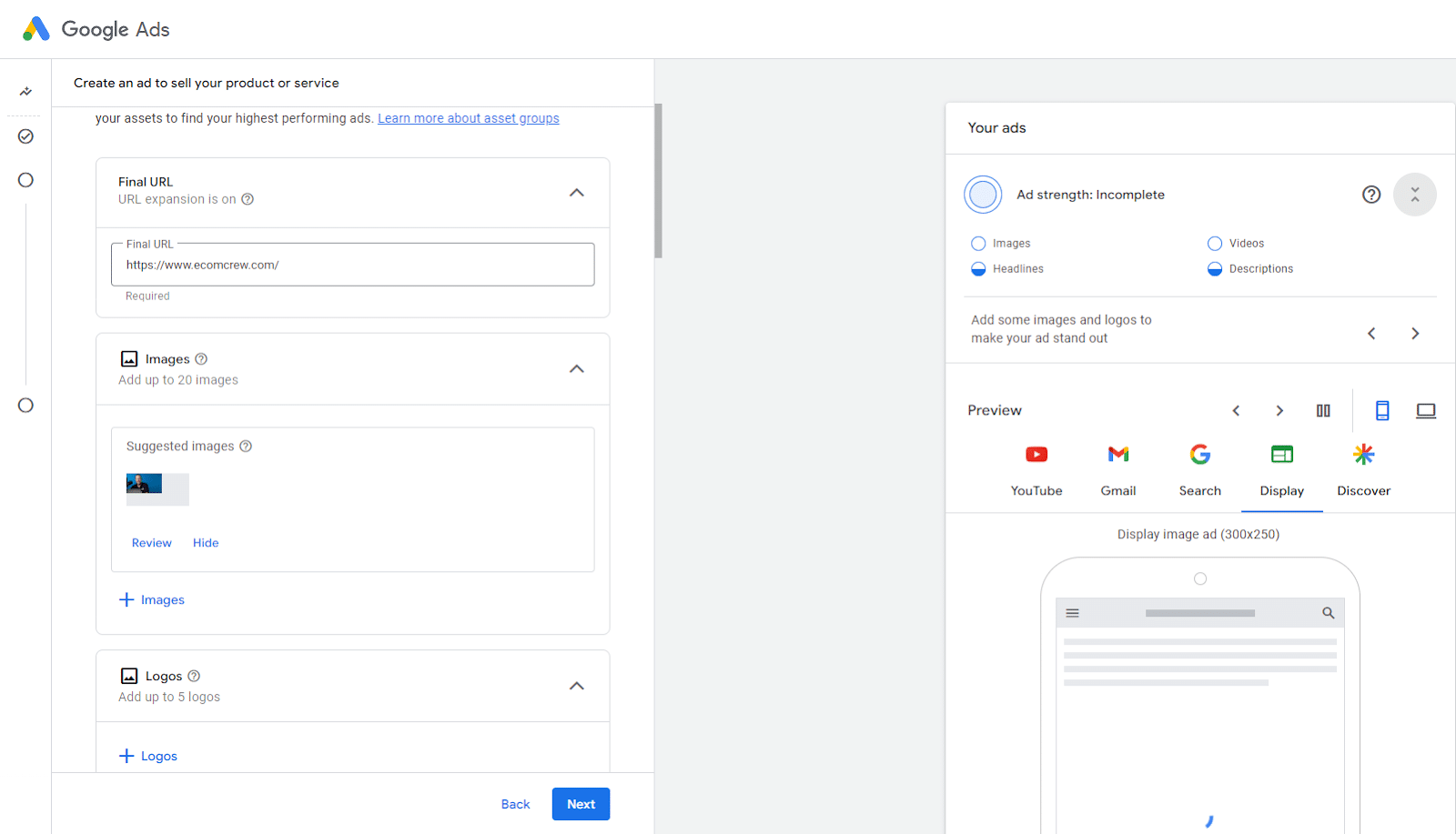Pause the preview rotation
This screenshot has width=1456, height=834.
1323,411
